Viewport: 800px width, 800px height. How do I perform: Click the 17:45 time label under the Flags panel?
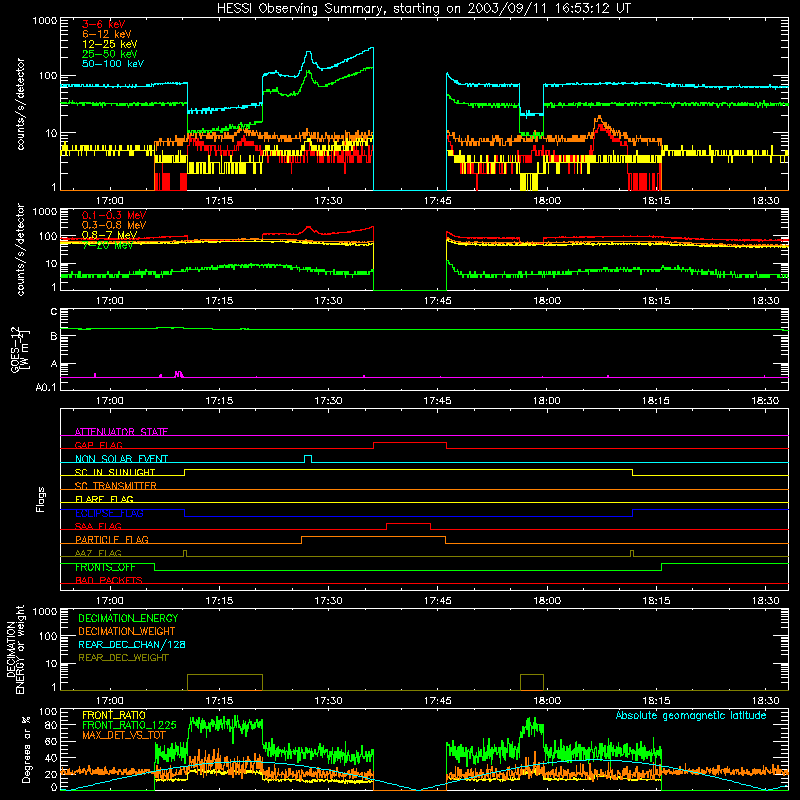[437, 601]
